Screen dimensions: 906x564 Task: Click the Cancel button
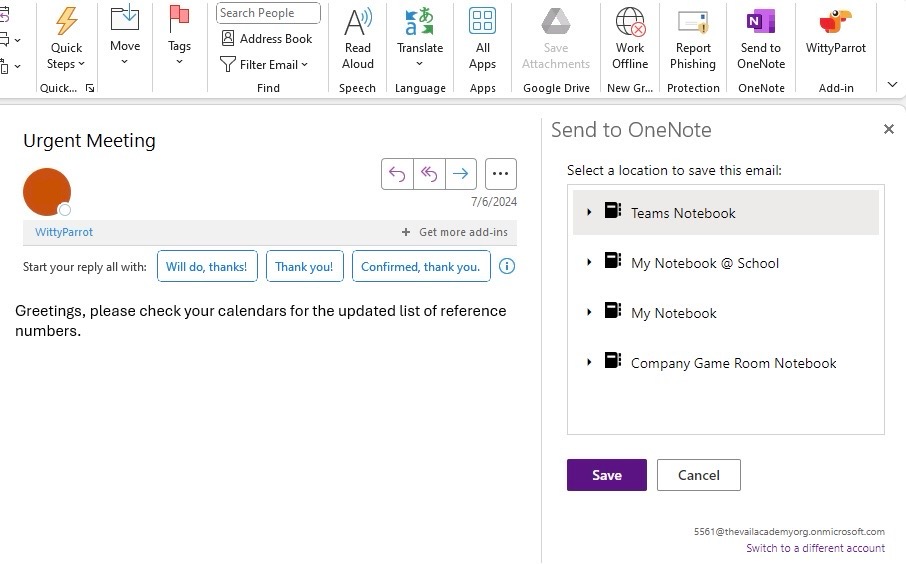click(x=699, y=475)
